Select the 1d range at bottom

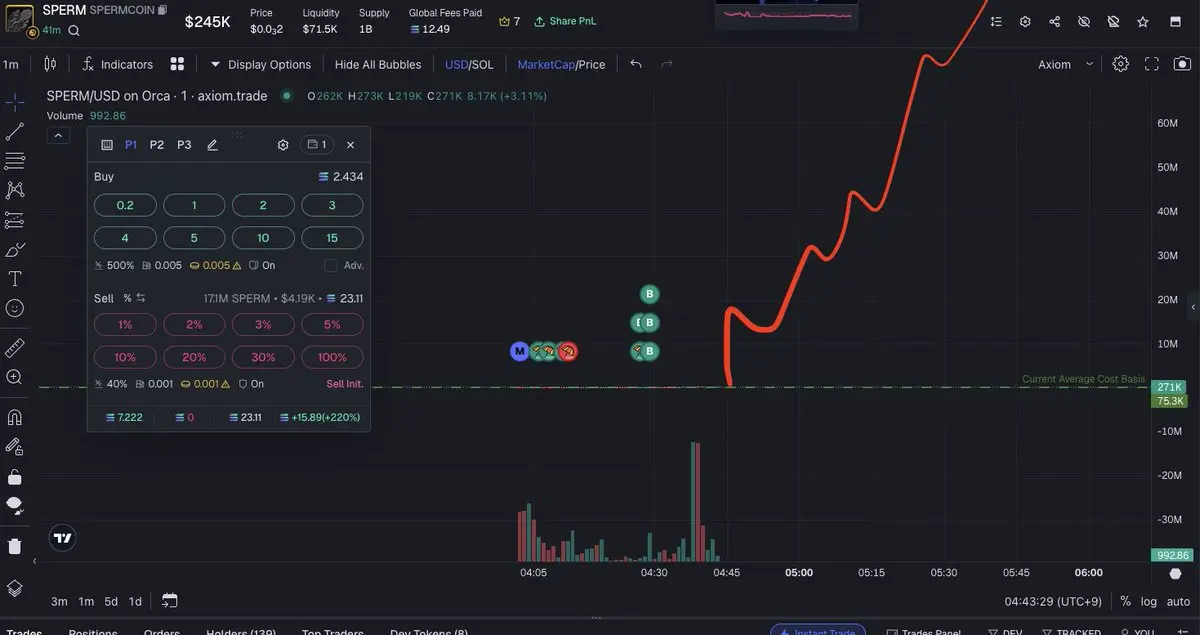[135, 601]
